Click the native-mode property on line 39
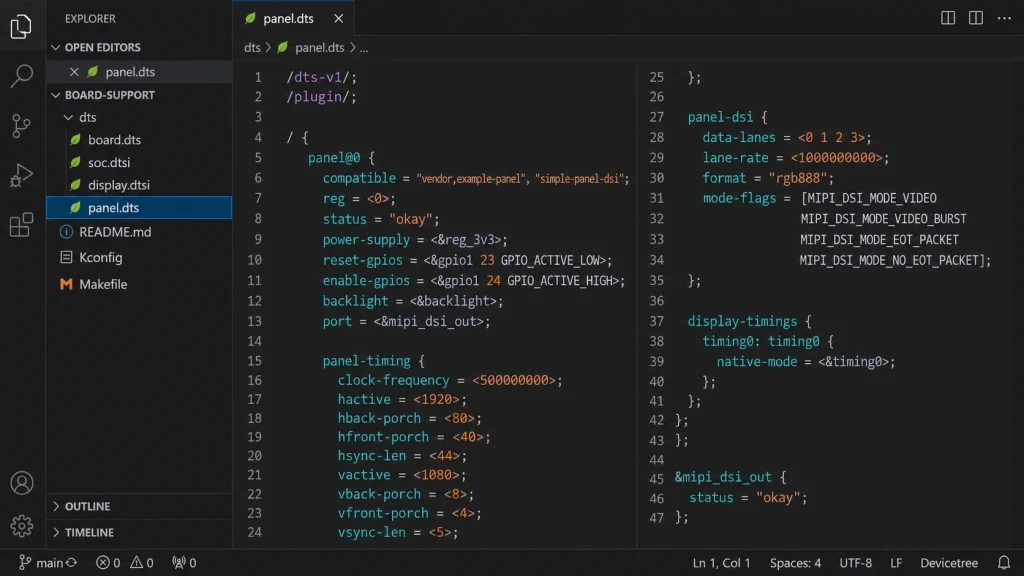 point(757,361)
